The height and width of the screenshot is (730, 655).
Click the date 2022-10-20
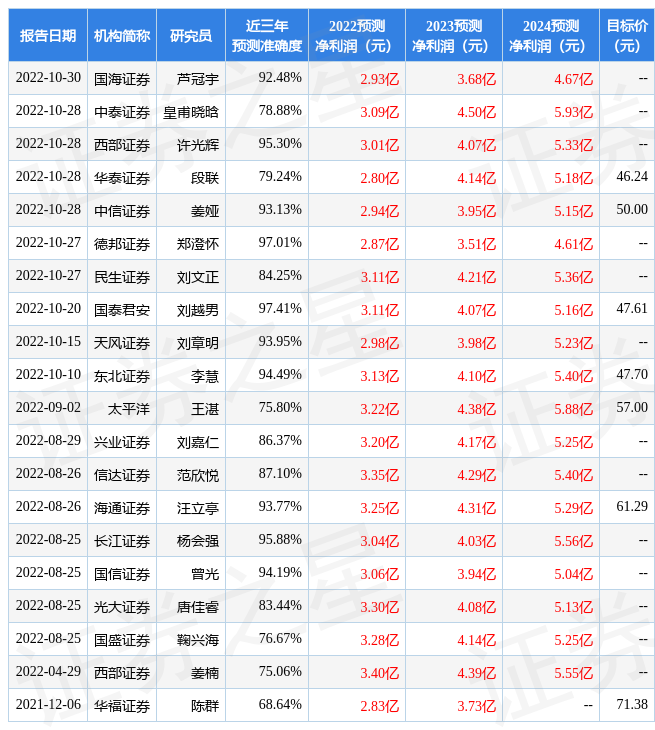click(48, 309)
